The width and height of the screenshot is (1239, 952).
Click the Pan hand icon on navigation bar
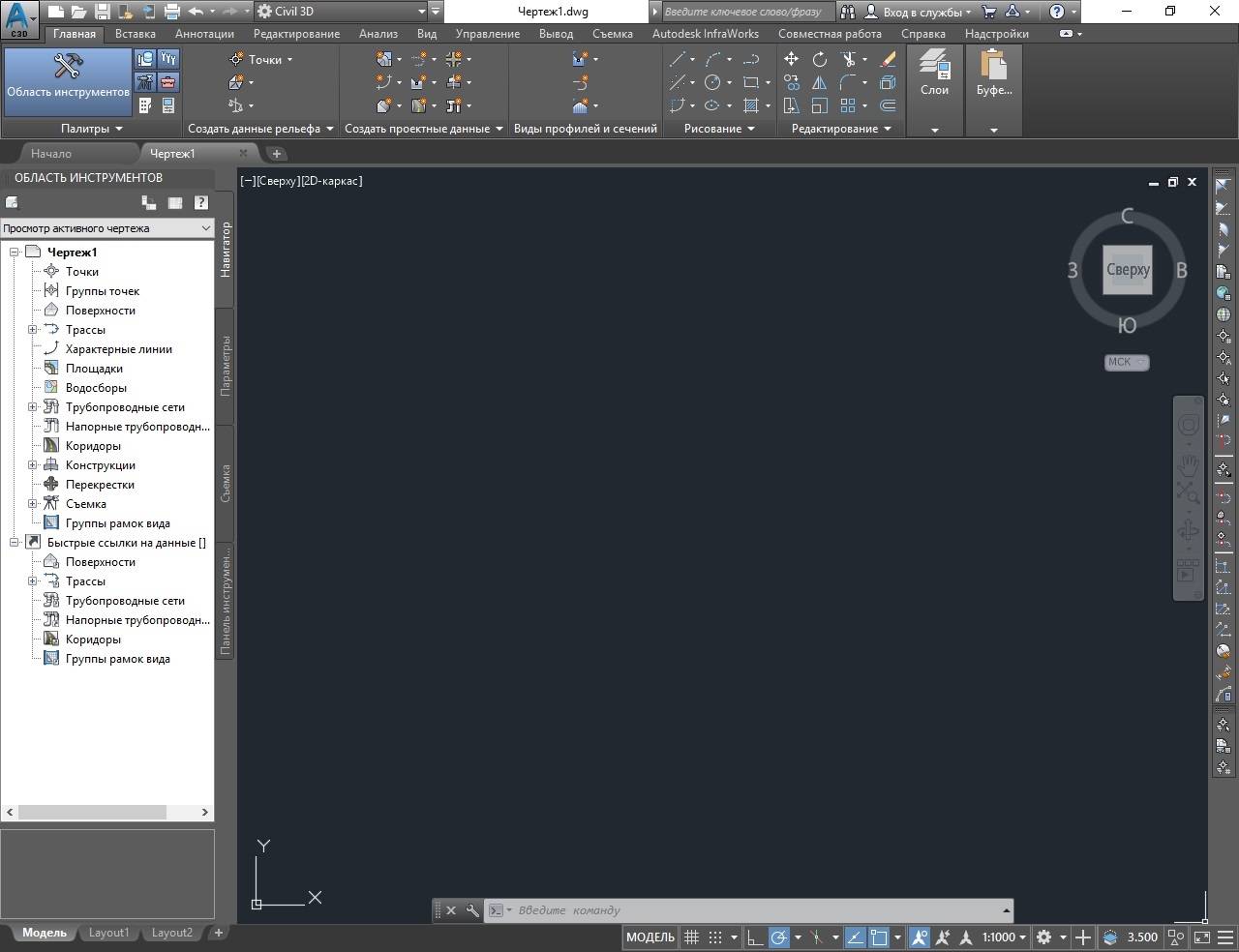click(1188, 466)
